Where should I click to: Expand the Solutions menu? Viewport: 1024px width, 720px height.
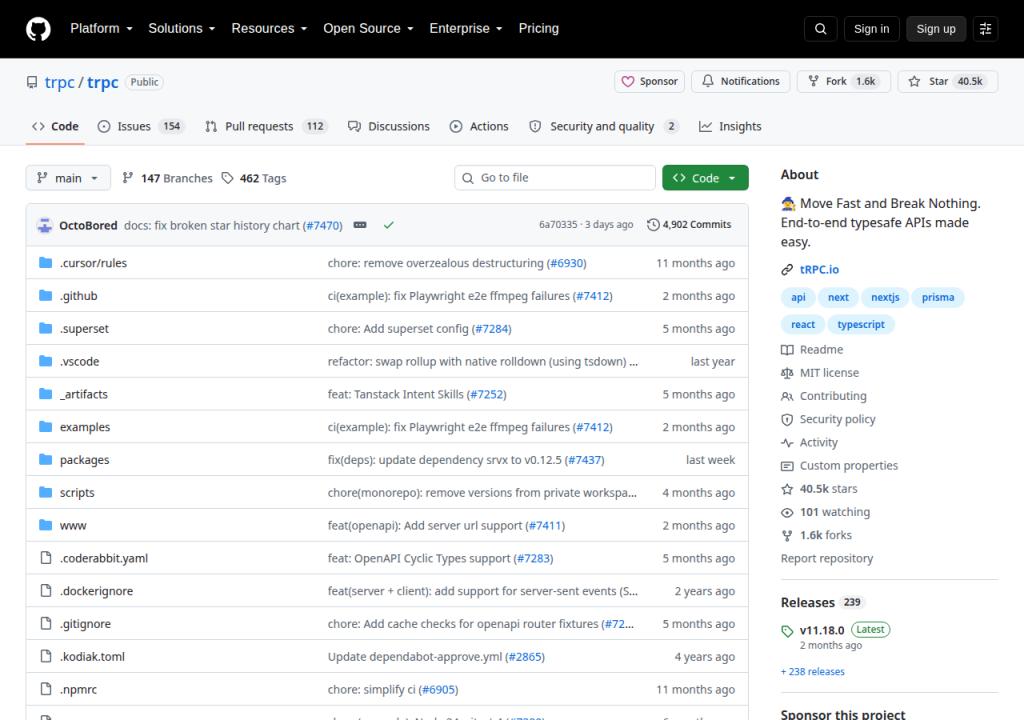[182, 29]
